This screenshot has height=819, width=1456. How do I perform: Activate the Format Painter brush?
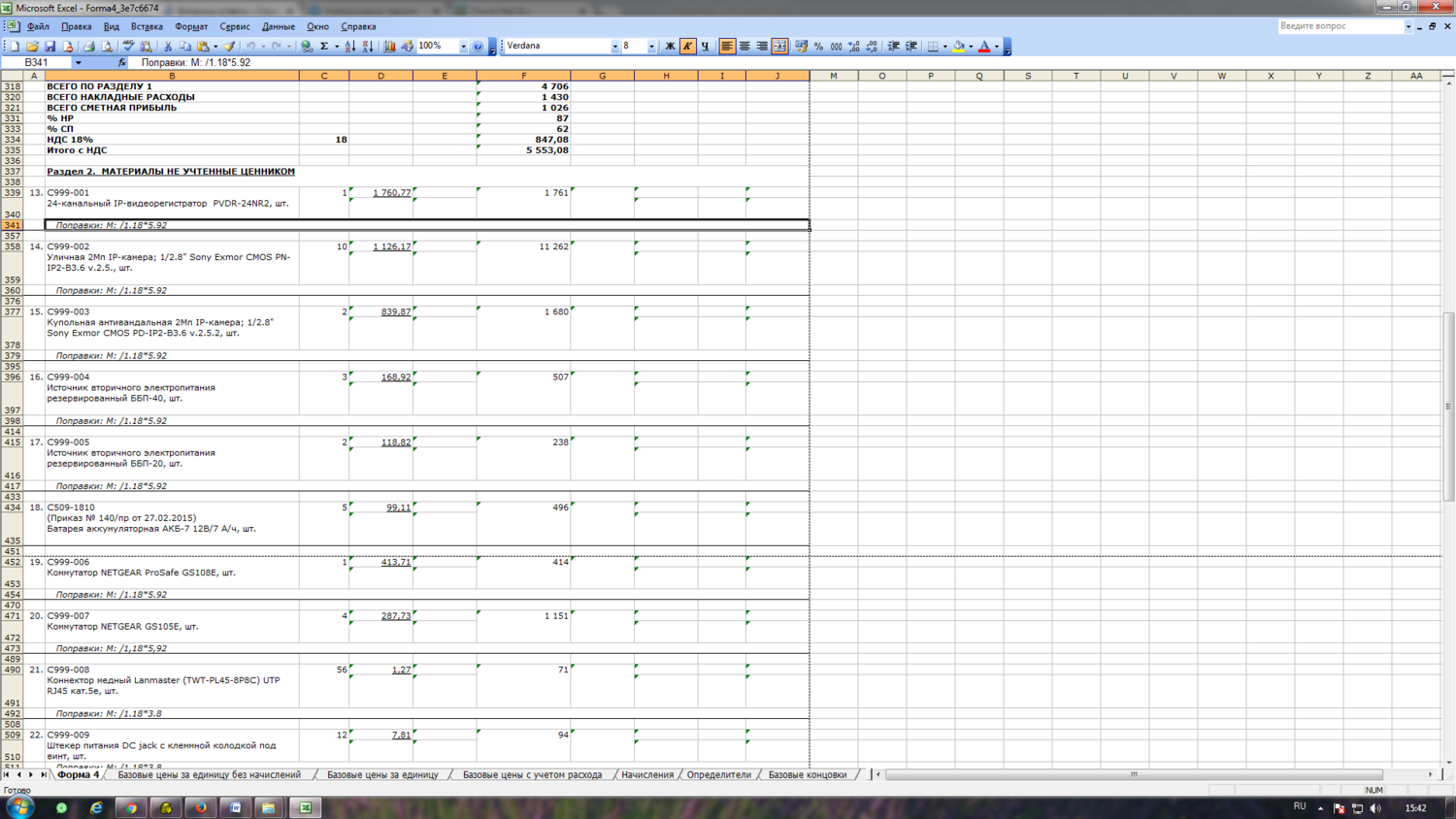[230, 46]
